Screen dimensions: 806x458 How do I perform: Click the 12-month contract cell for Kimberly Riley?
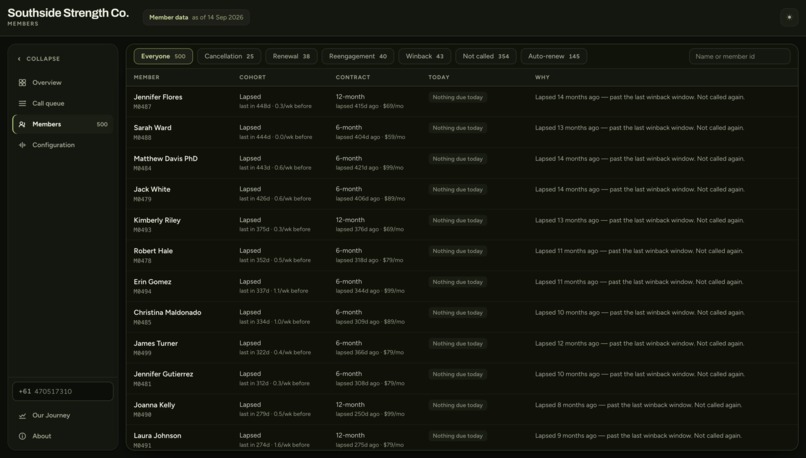370,225
